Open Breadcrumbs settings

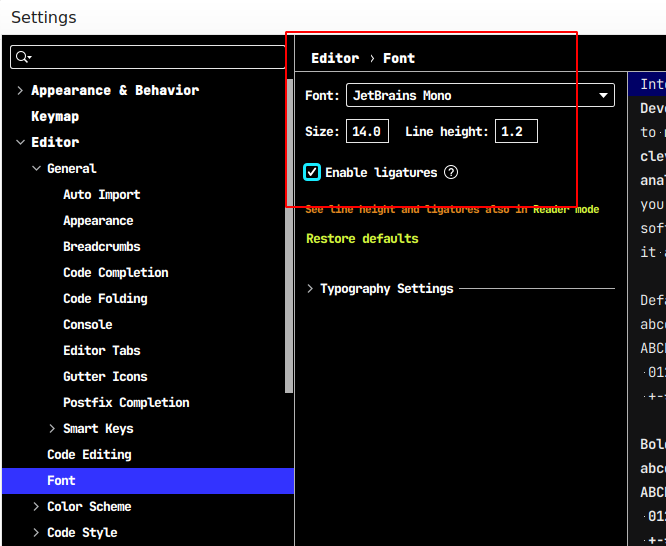pos(102,246)
